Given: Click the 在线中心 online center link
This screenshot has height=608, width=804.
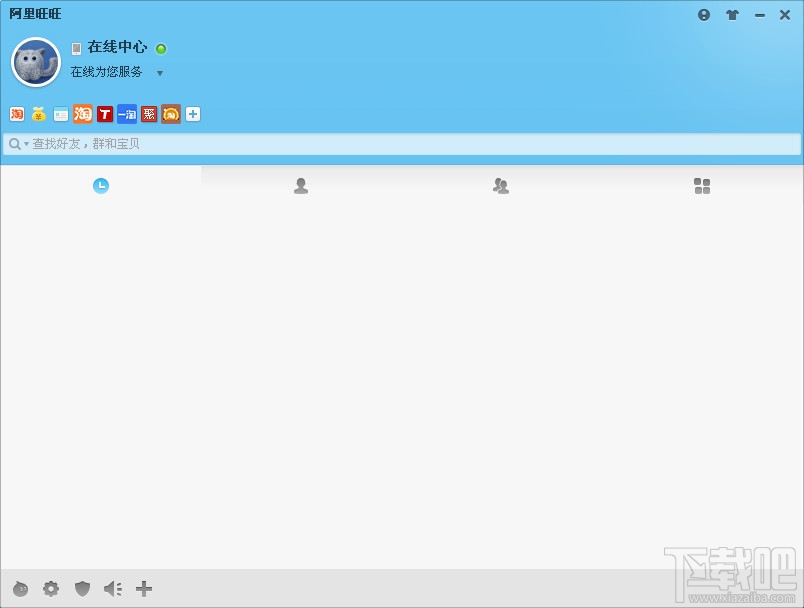Looking at the screenshot, I should click(x=118, y=47).
